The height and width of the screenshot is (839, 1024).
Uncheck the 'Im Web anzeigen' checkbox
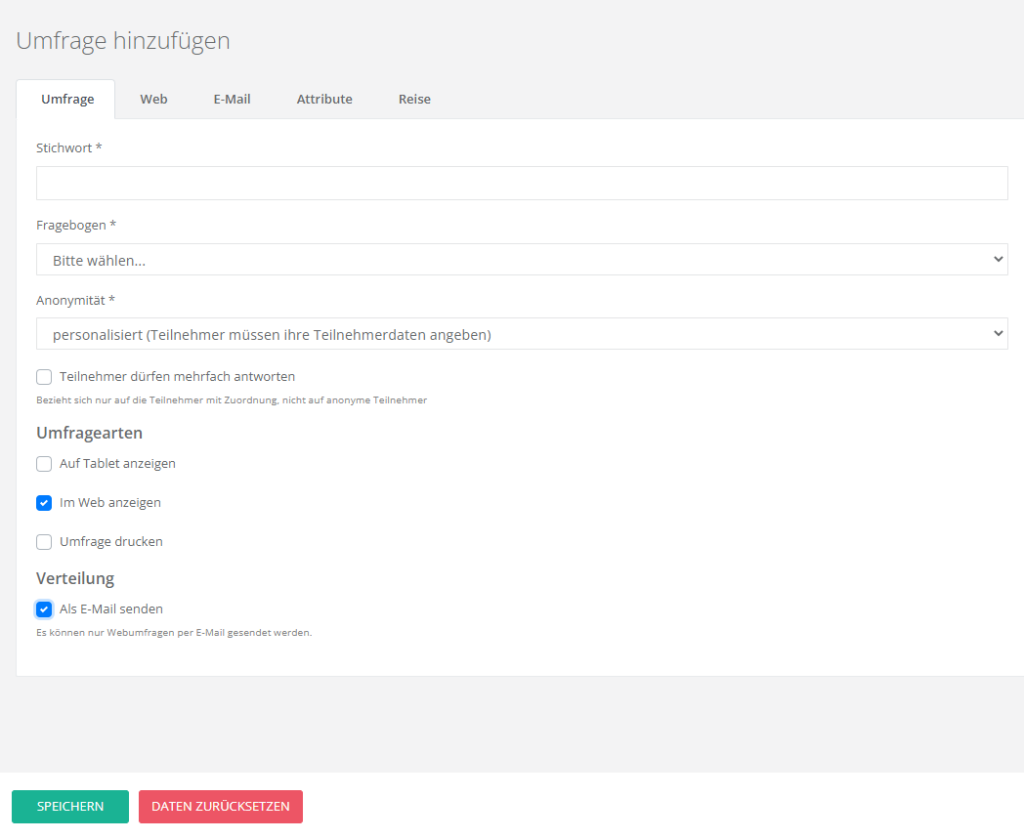pos(44,503)
